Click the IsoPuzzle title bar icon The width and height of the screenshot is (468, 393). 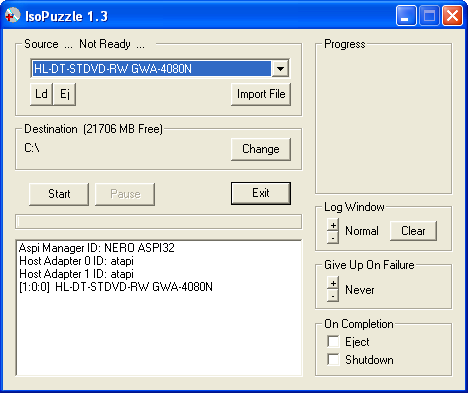pyautogui.click(x=13, y=15)
